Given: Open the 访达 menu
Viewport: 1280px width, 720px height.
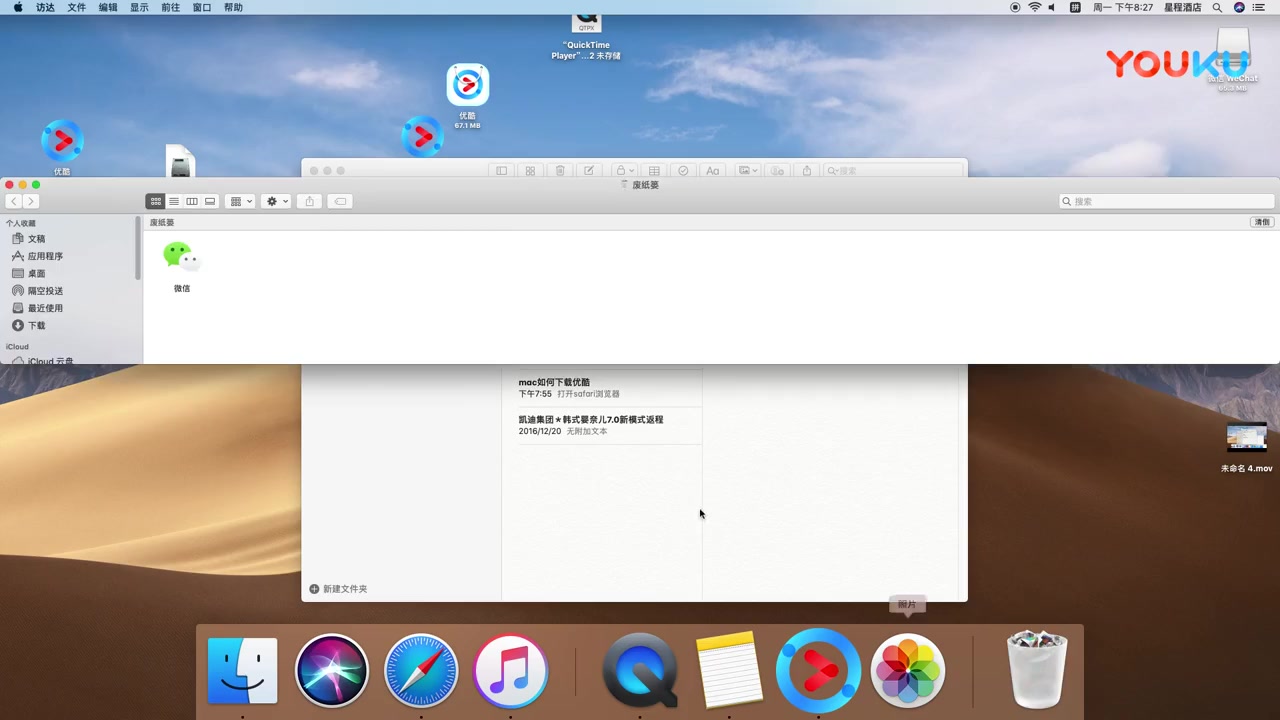Looking at the screenshot, I should (x=45, y=7).
